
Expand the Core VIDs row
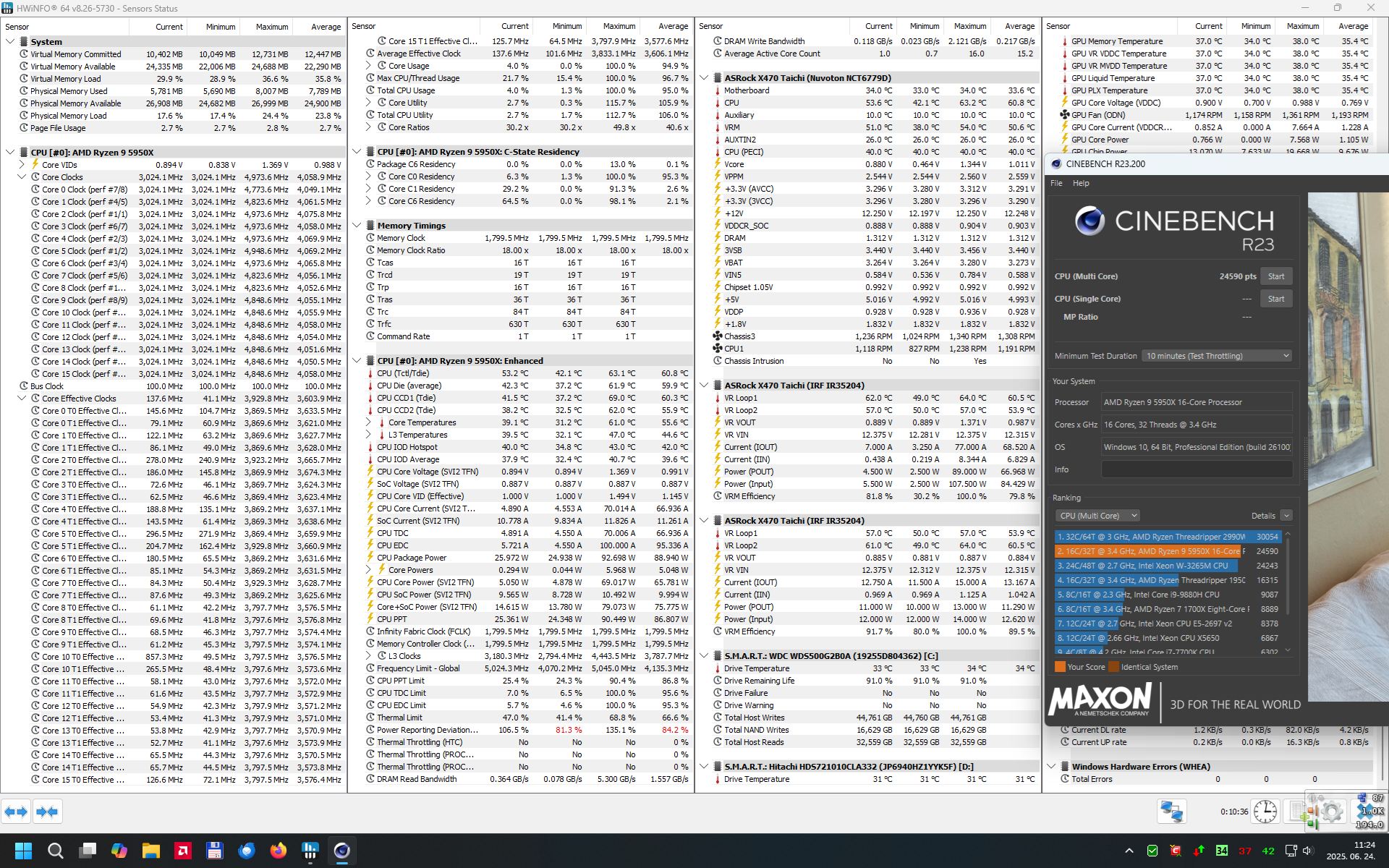pos(22,165)
